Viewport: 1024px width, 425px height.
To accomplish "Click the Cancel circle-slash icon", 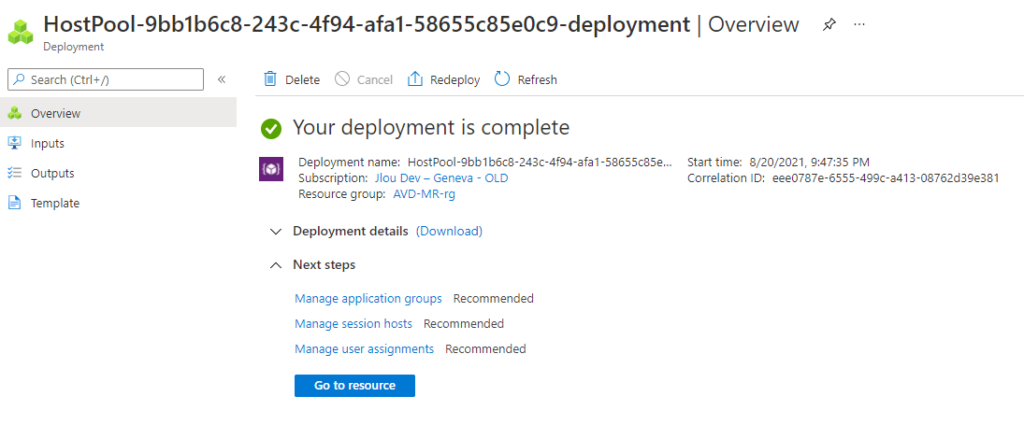I will pos(342,80).
